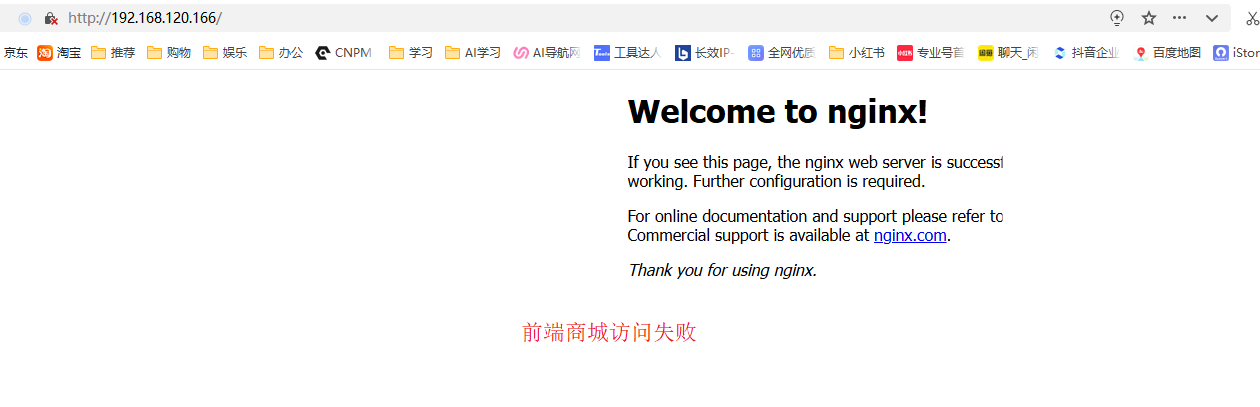Click the download accelerator icon in address bar
The image size is (1260, 407).
pyautogui.click(x=1118, y=18)
